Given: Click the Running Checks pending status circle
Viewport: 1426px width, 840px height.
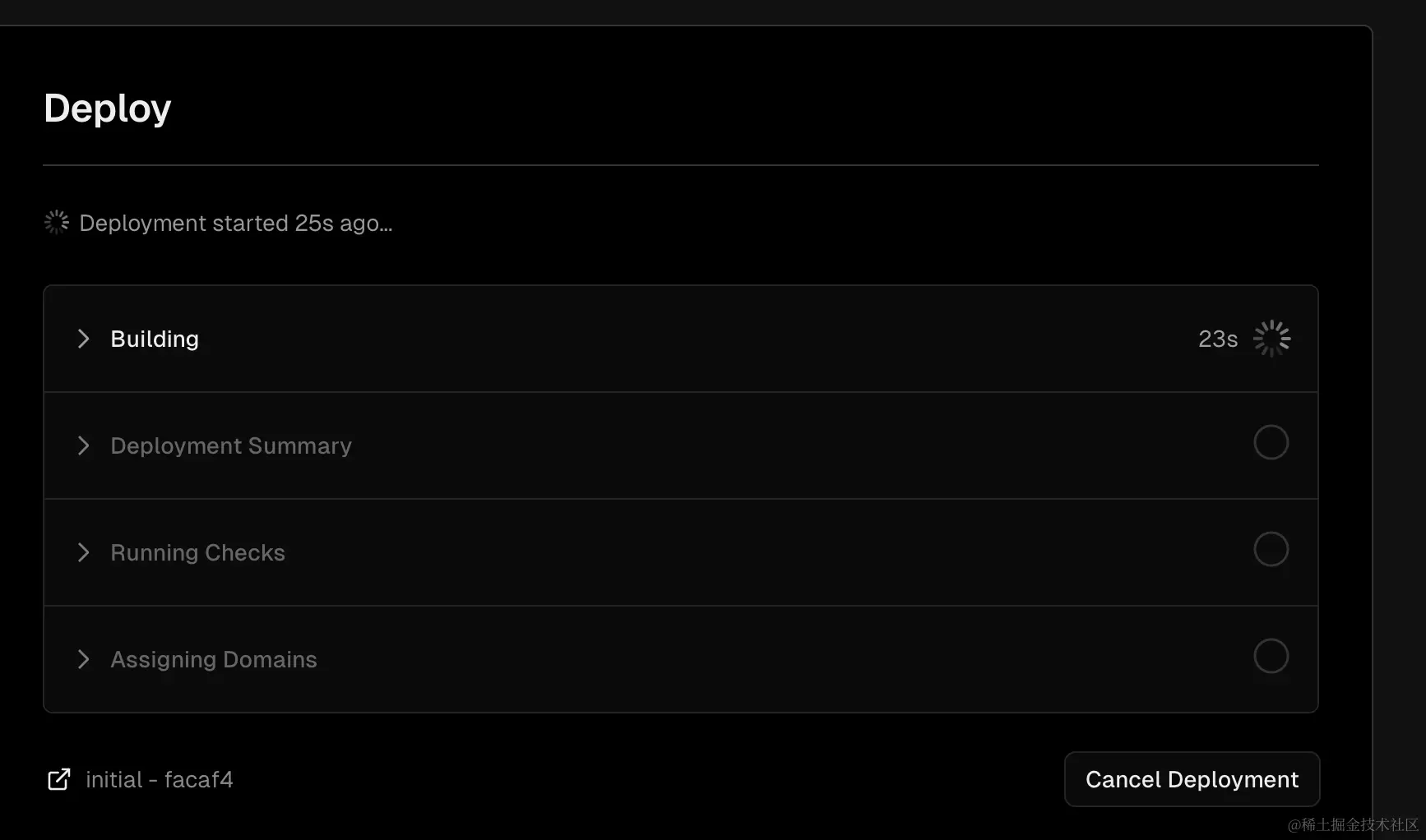Looking at the screenshot, I should point(1271,549).
